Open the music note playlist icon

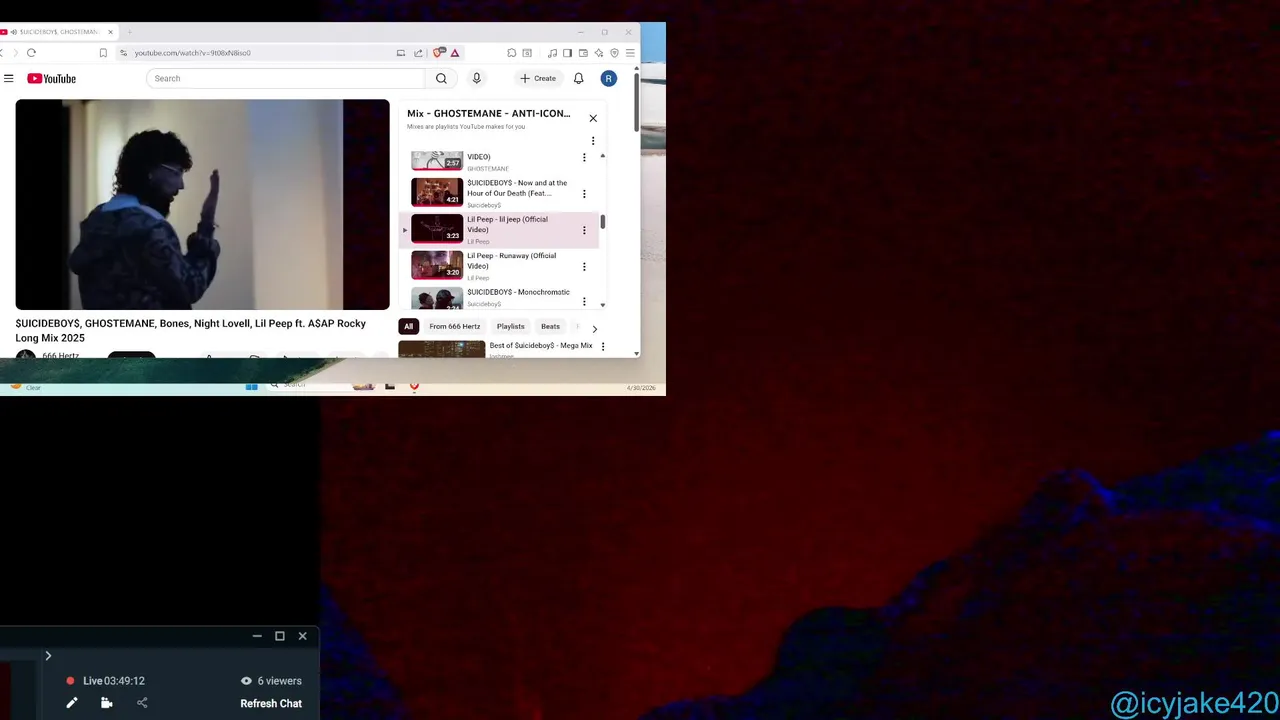point(553,53)
